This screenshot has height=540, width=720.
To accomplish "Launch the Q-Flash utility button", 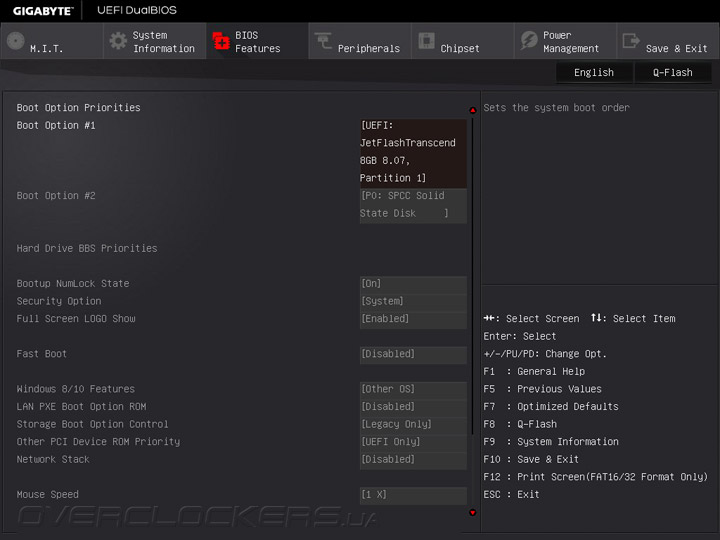I will coord(673,73).
